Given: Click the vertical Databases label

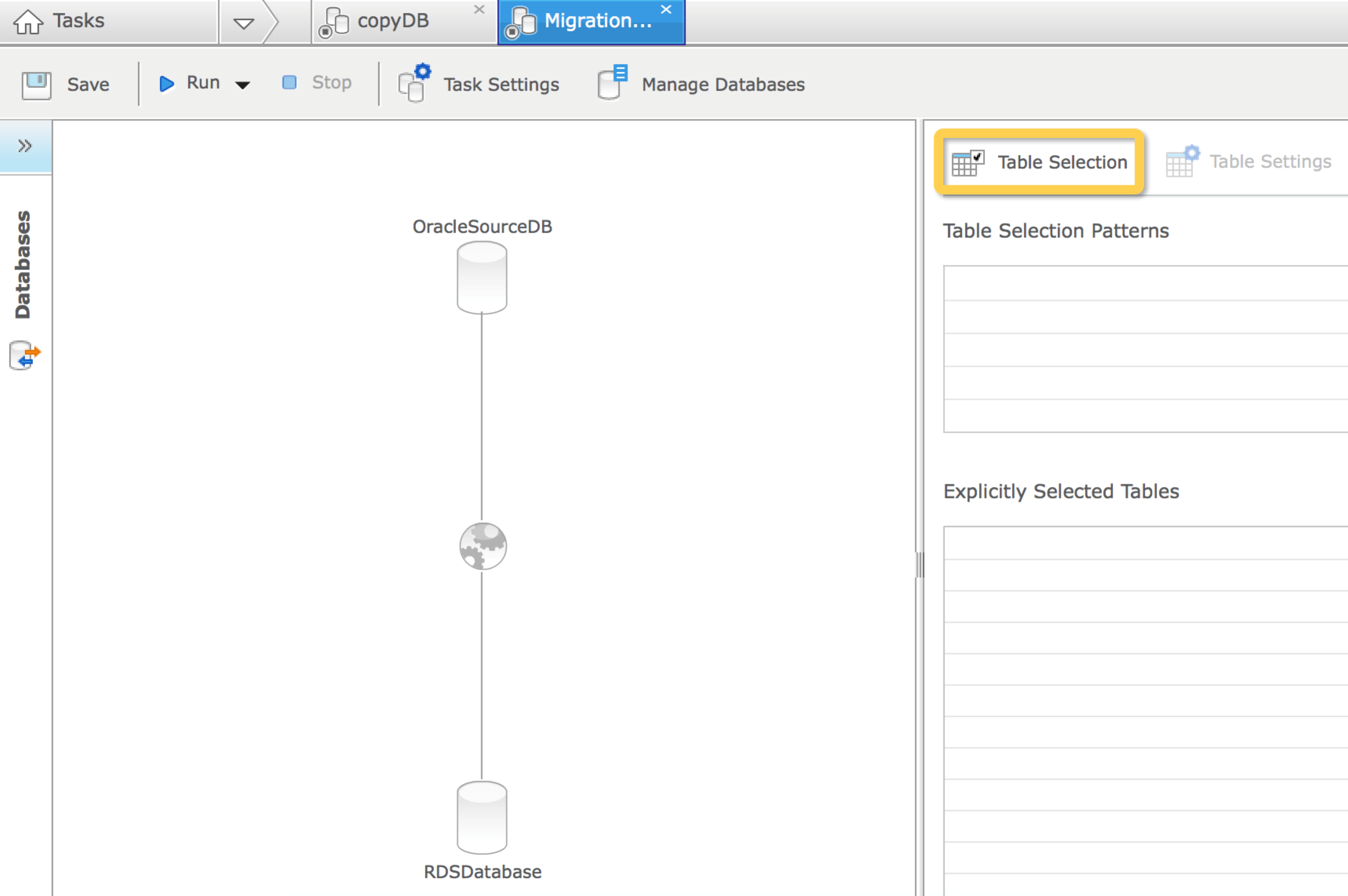Looking at the screenshot, I should click(22, 264).
